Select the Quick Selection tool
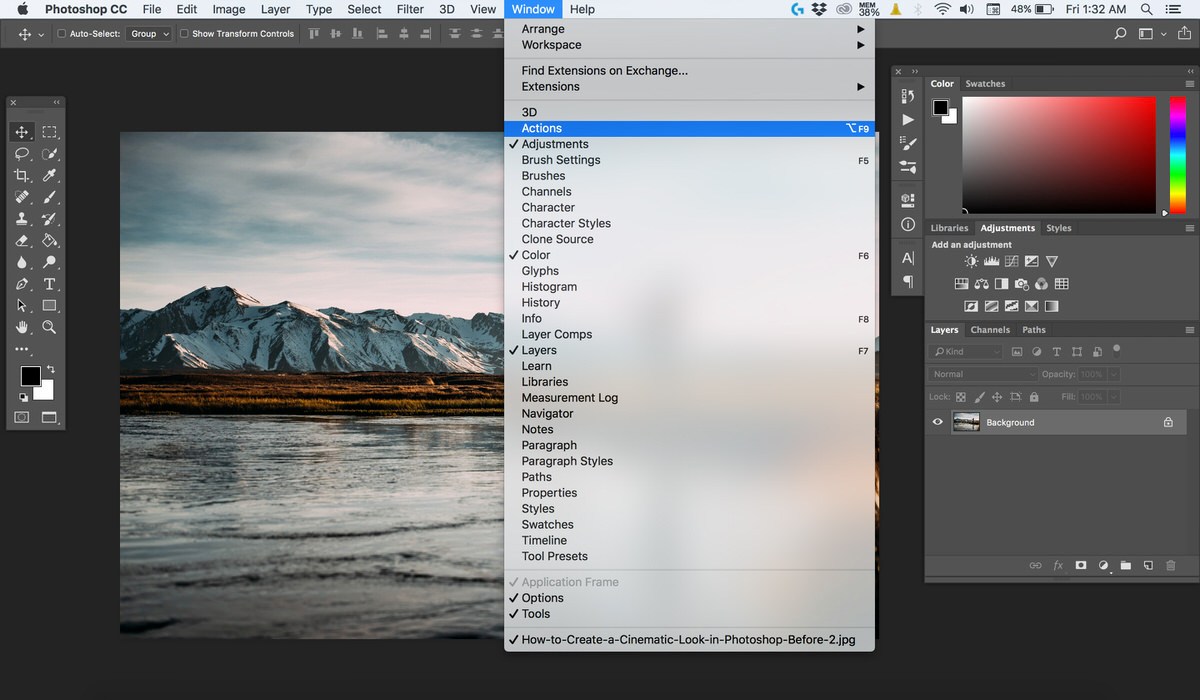Viewport: 1200px width, 700px height. [49, 154]
